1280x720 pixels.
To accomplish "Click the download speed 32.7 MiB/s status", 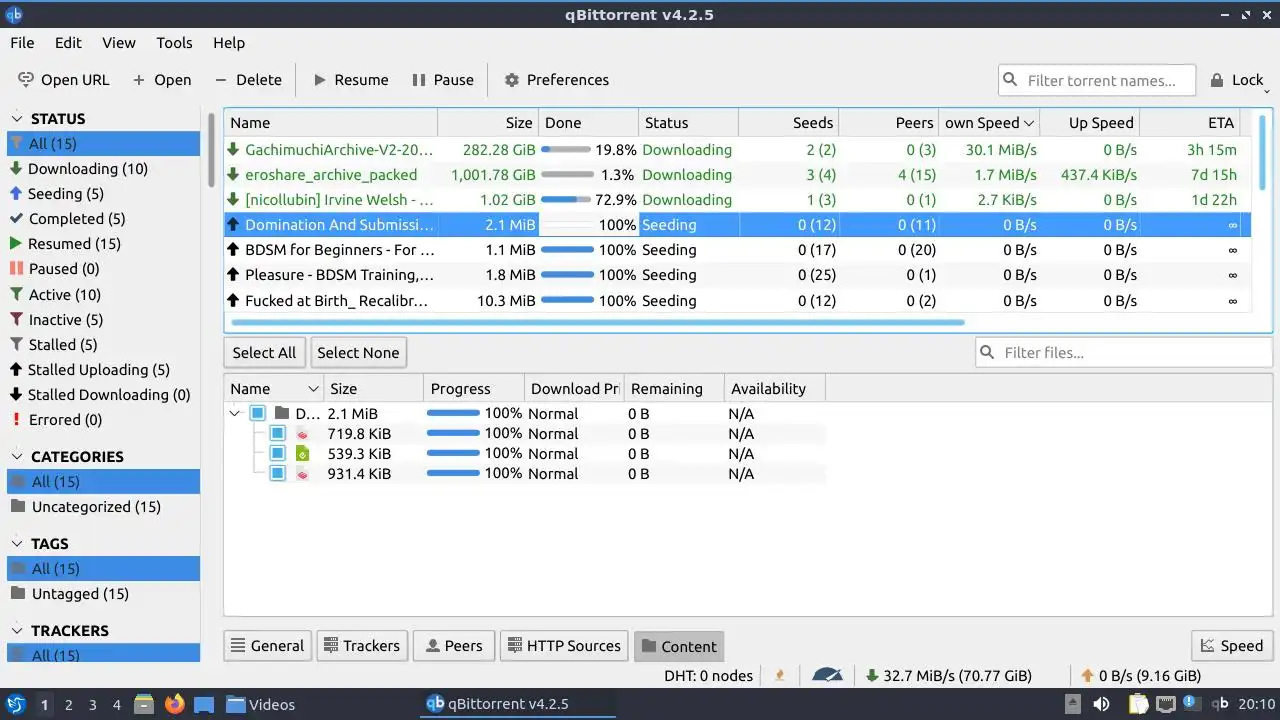I will pyautogui.click(x=949, y=676).
